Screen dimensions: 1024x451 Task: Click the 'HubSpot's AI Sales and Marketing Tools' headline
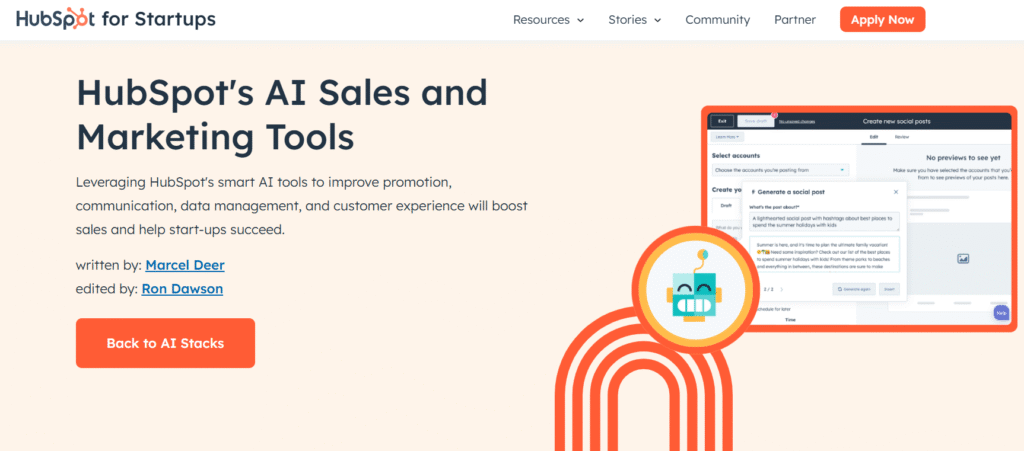[x=282, y=116]
